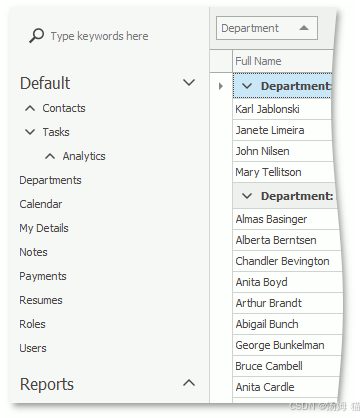364x418 pixels.
Task: Select the second Department group row
Action: pos(285,196)
